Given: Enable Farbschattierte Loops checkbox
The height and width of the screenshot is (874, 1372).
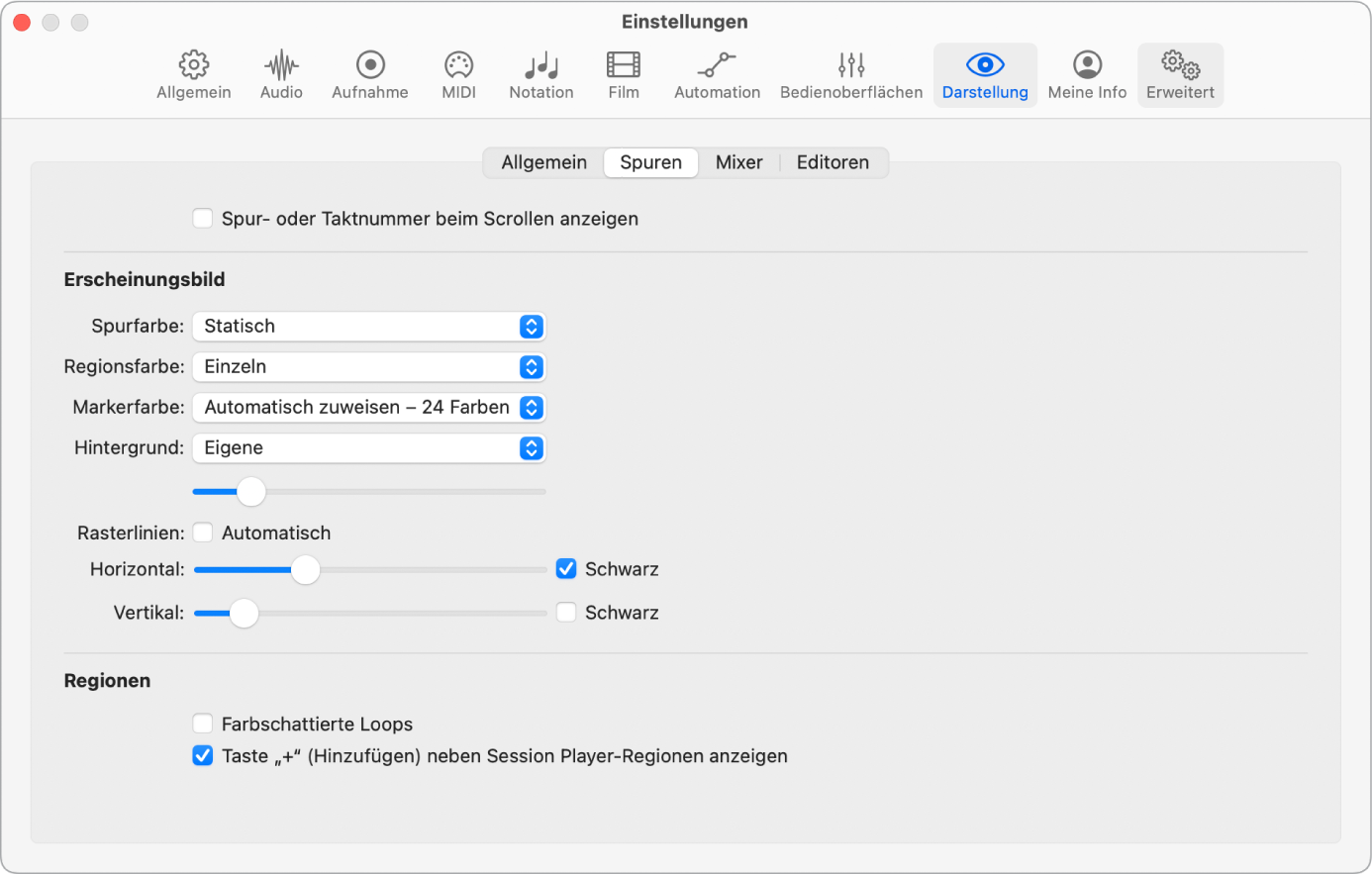Looking at the screenshot, I should click(203, 724).
